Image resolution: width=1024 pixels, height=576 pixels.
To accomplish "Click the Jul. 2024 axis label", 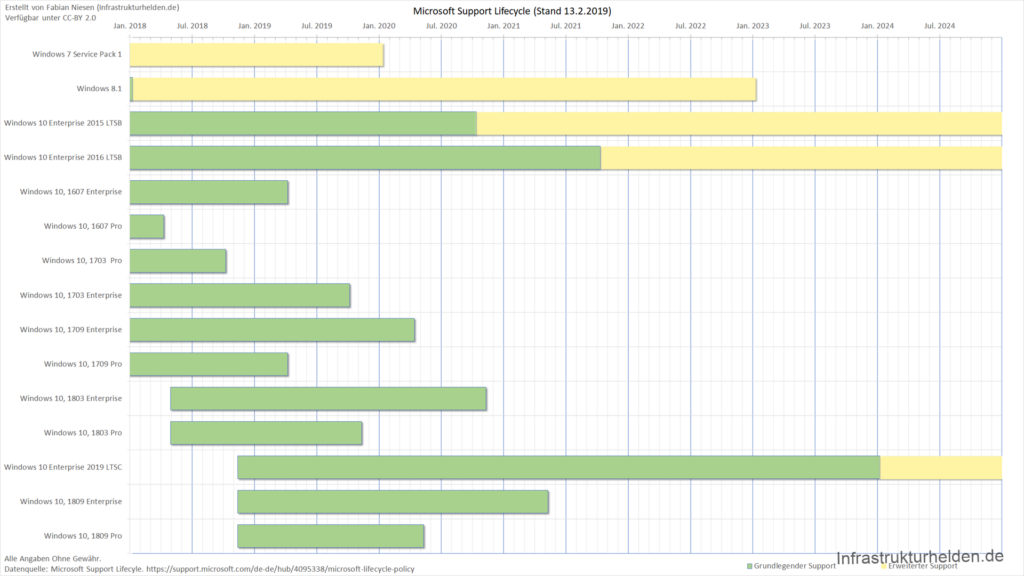I will (939, 26).
